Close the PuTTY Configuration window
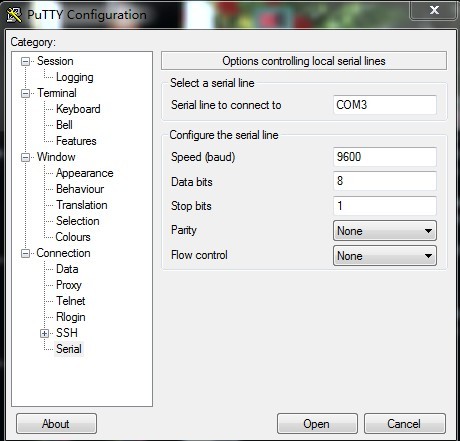 coord(434,11)
